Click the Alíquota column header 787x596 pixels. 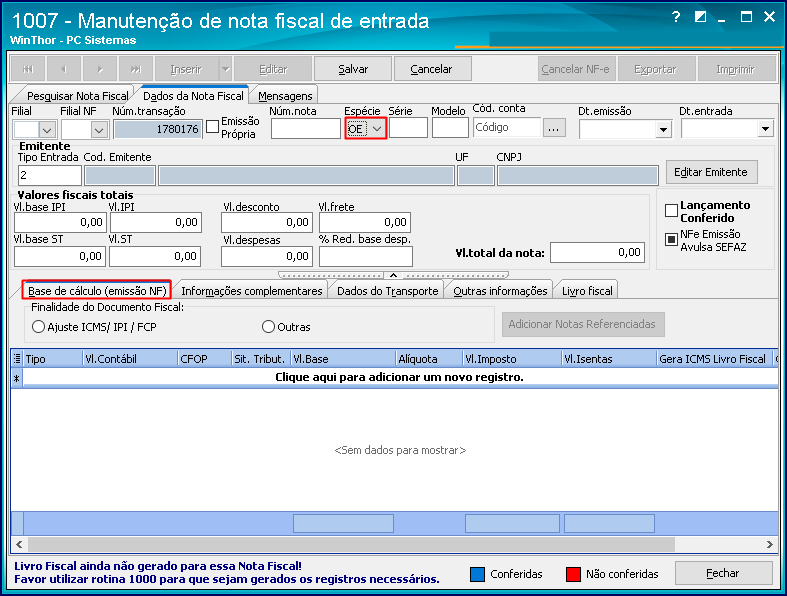(x=428, y=359)
